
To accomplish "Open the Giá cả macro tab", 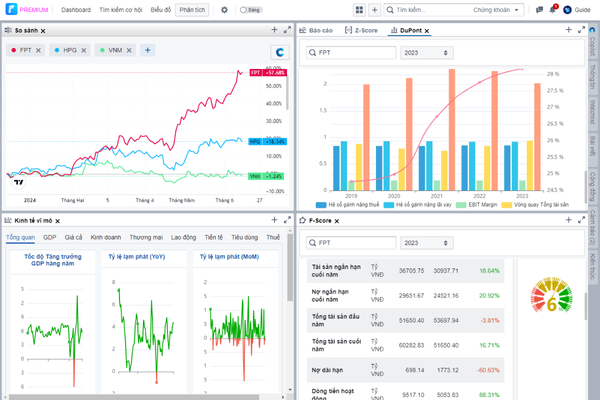I will point(73,237).
